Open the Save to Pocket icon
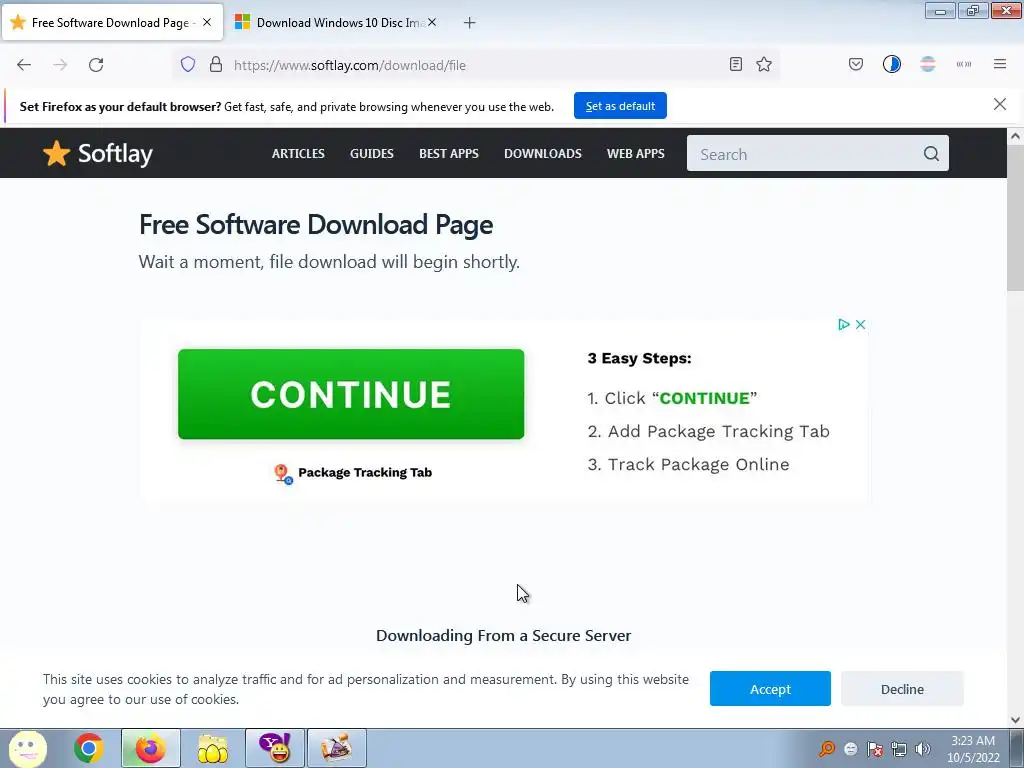The height and width of the screenshot is (768, 1024). pos(856,64)
